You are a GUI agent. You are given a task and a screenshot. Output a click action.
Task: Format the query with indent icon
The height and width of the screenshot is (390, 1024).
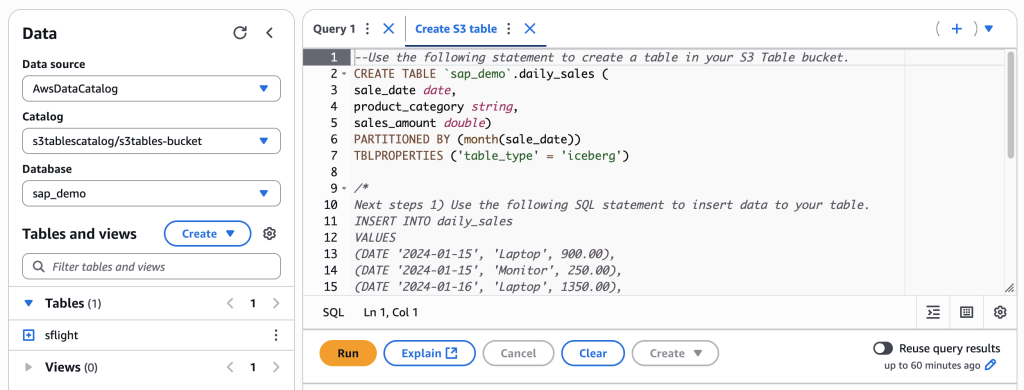point(933,312)
